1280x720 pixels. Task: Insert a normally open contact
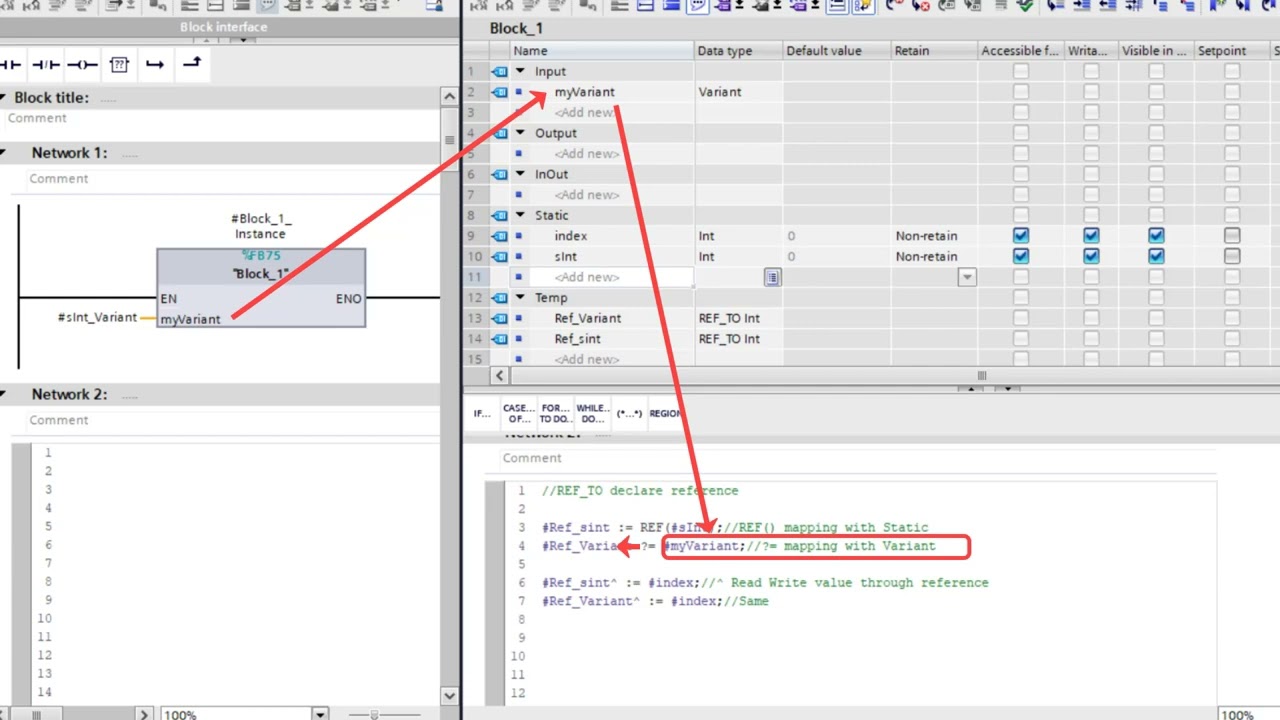[x=10, y=65]
